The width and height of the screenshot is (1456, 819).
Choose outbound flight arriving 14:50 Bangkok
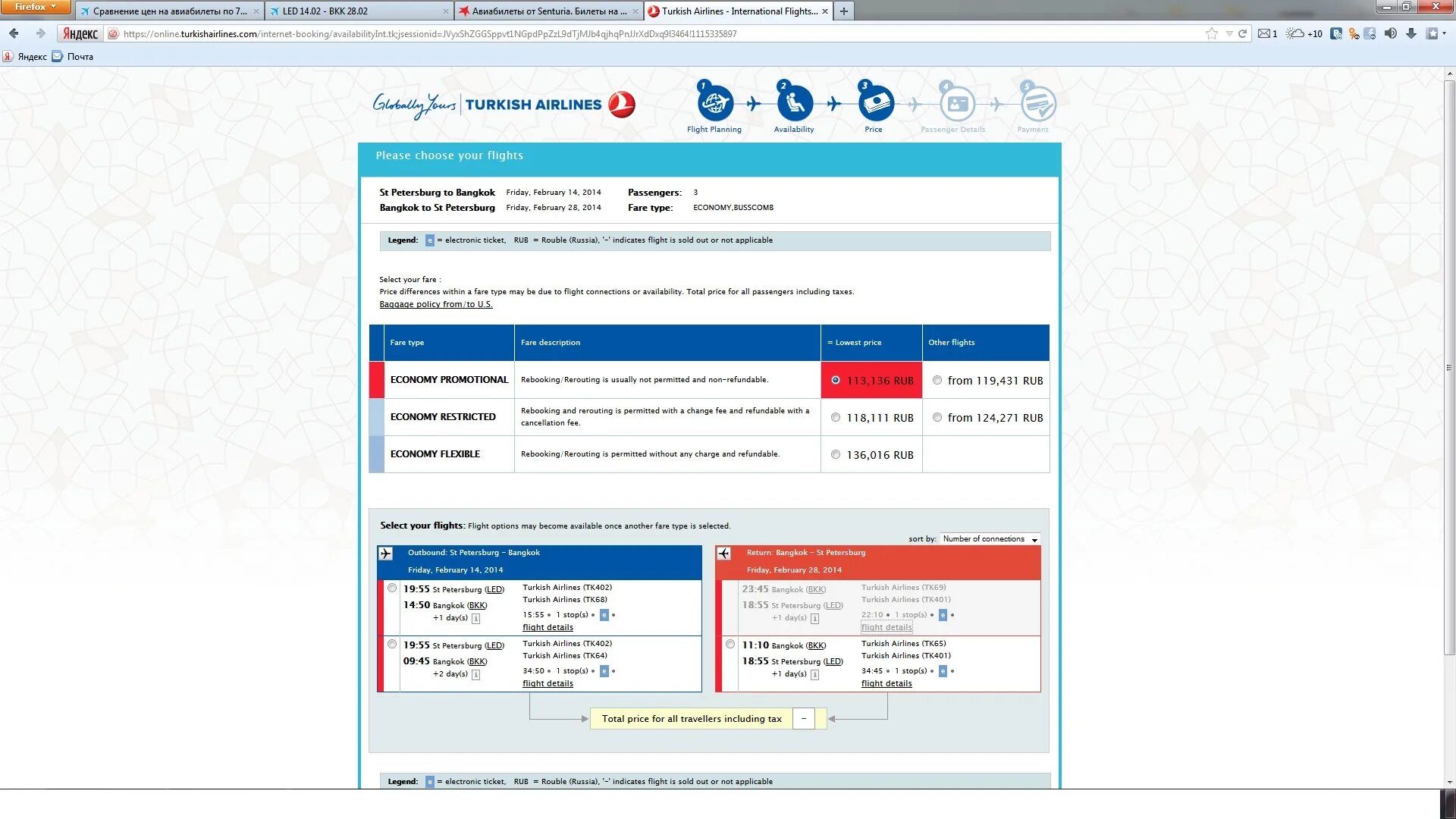[392, 588]
